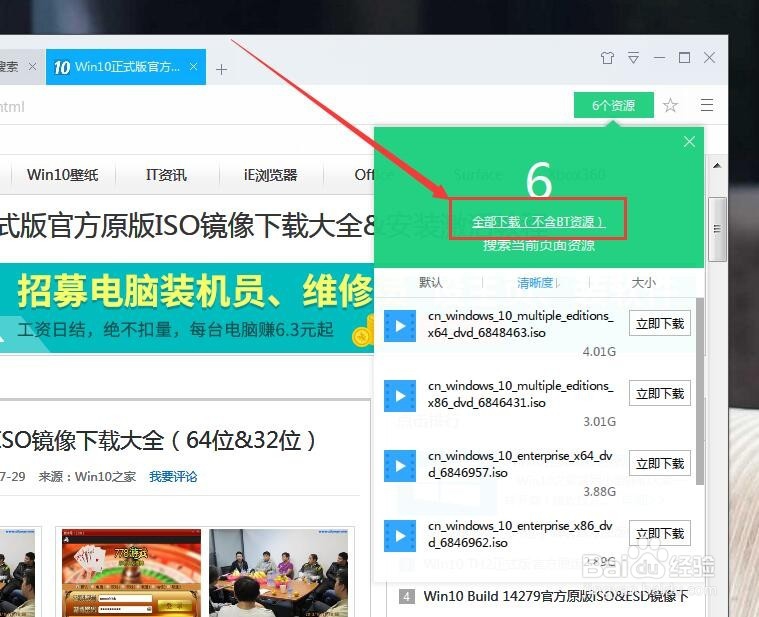The height and width of the screenshot is (617, 759).
Task: Play icon for multiple_editions x86 iso
Action: tap(400, 396)
